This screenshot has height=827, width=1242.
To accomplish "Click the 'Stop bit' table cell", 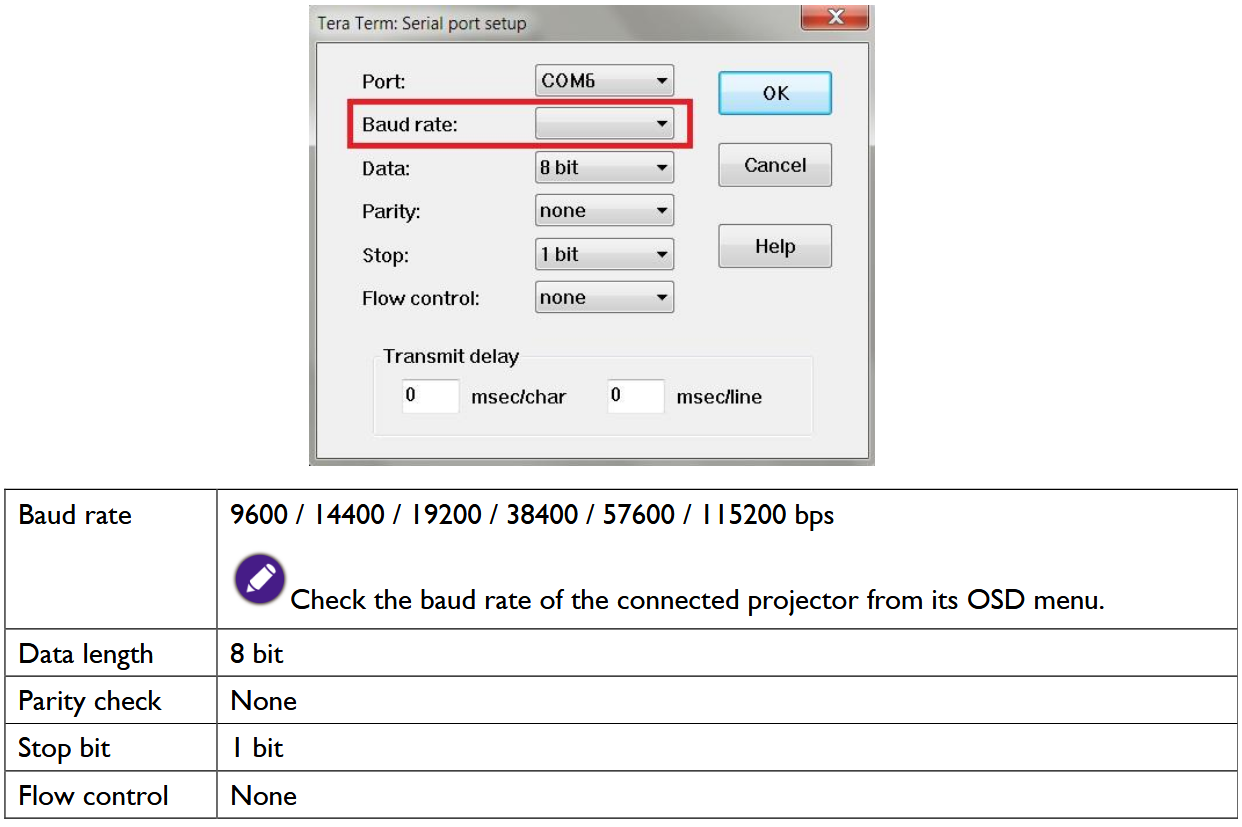I will [x=111, y=747].
